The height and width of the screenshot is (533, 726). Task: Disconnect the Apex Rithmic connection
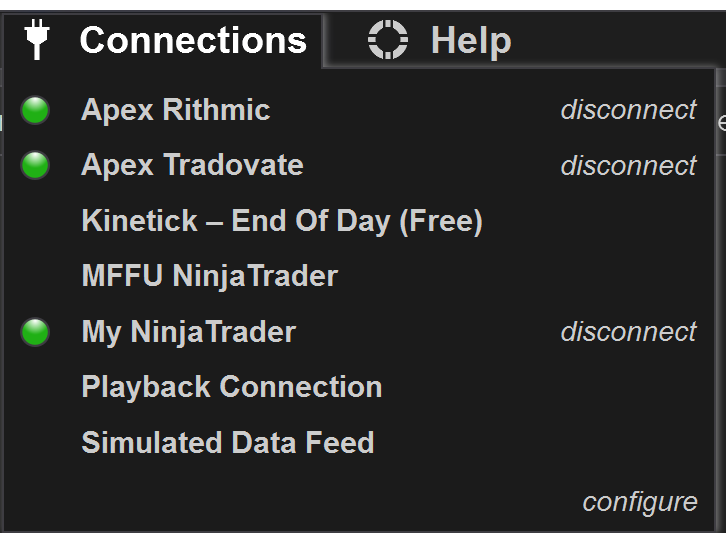click(x=628, y=110)
